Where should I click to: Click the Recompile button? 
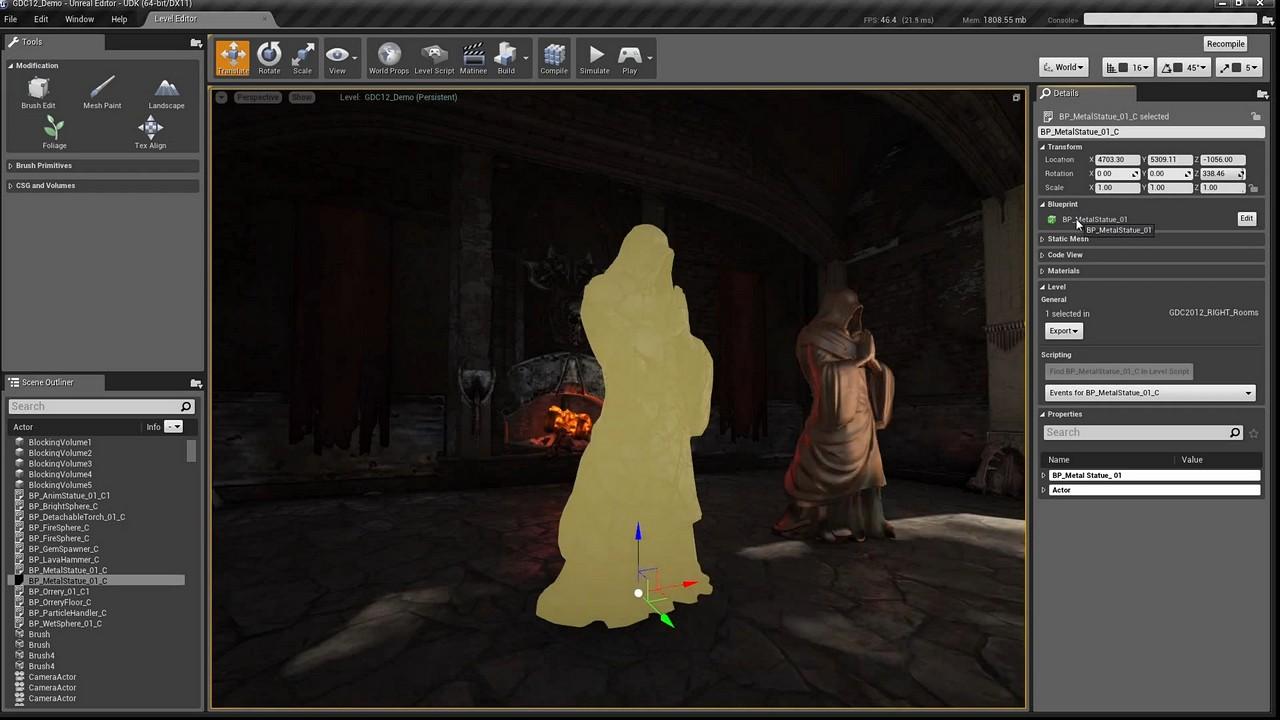[x=1225, y=44]
